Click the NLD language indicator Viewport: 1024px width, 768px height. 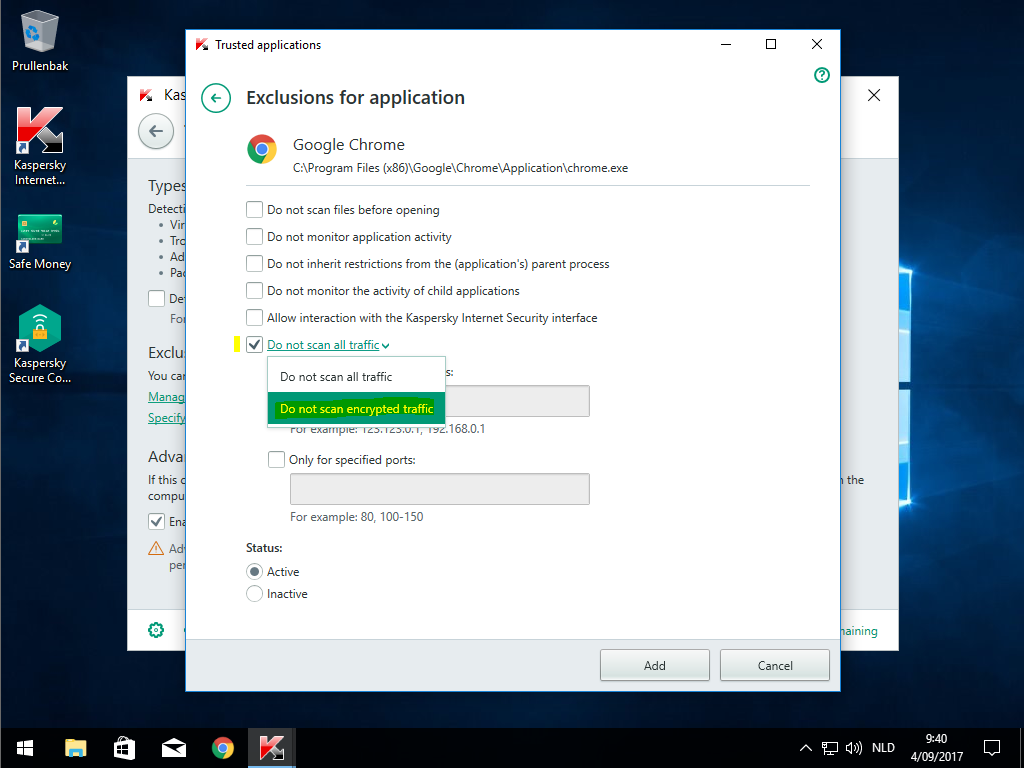tap(883, 748)
